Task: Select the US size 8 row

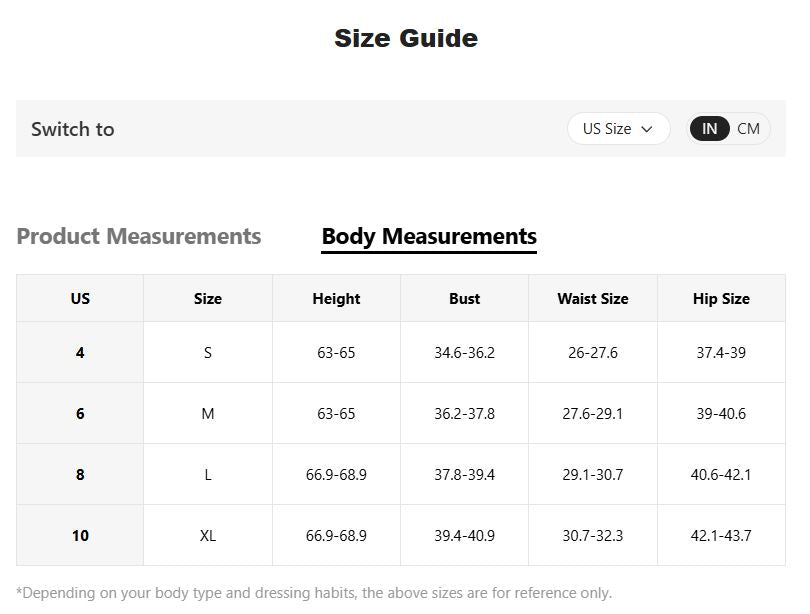Action: (80, 475)
